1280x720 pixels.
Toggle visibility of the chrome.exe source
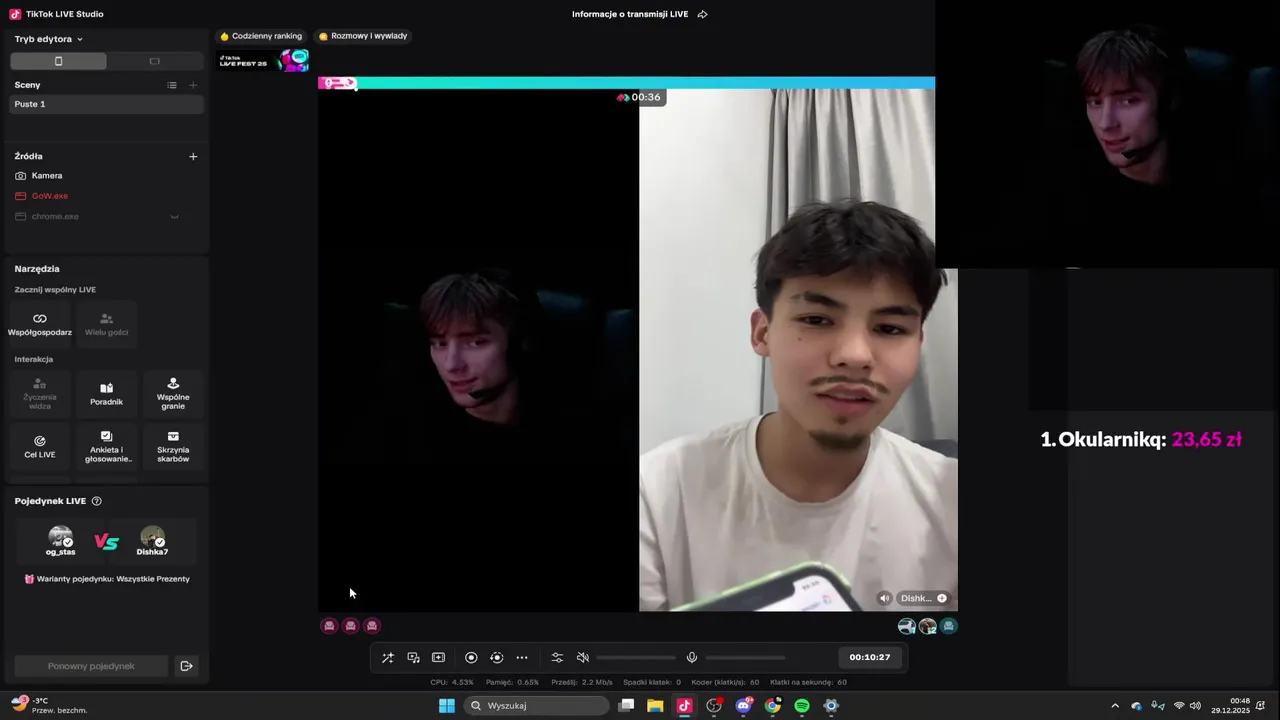(x=174, y=216)
